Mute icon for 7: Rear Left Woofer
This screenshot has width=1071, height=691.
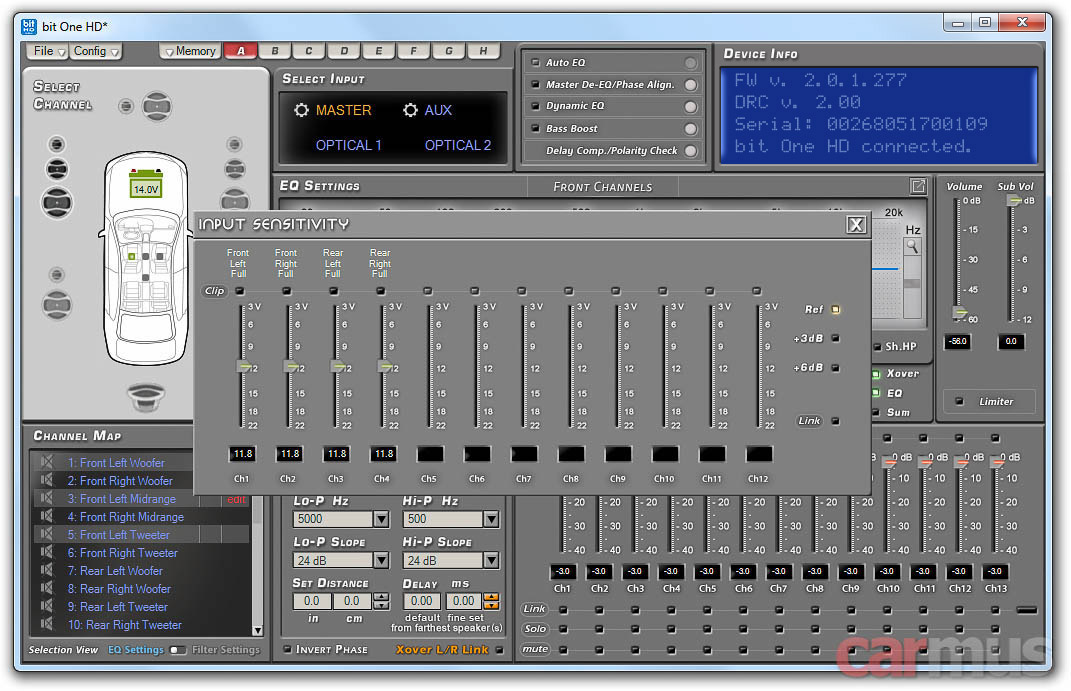click(46, 570)
